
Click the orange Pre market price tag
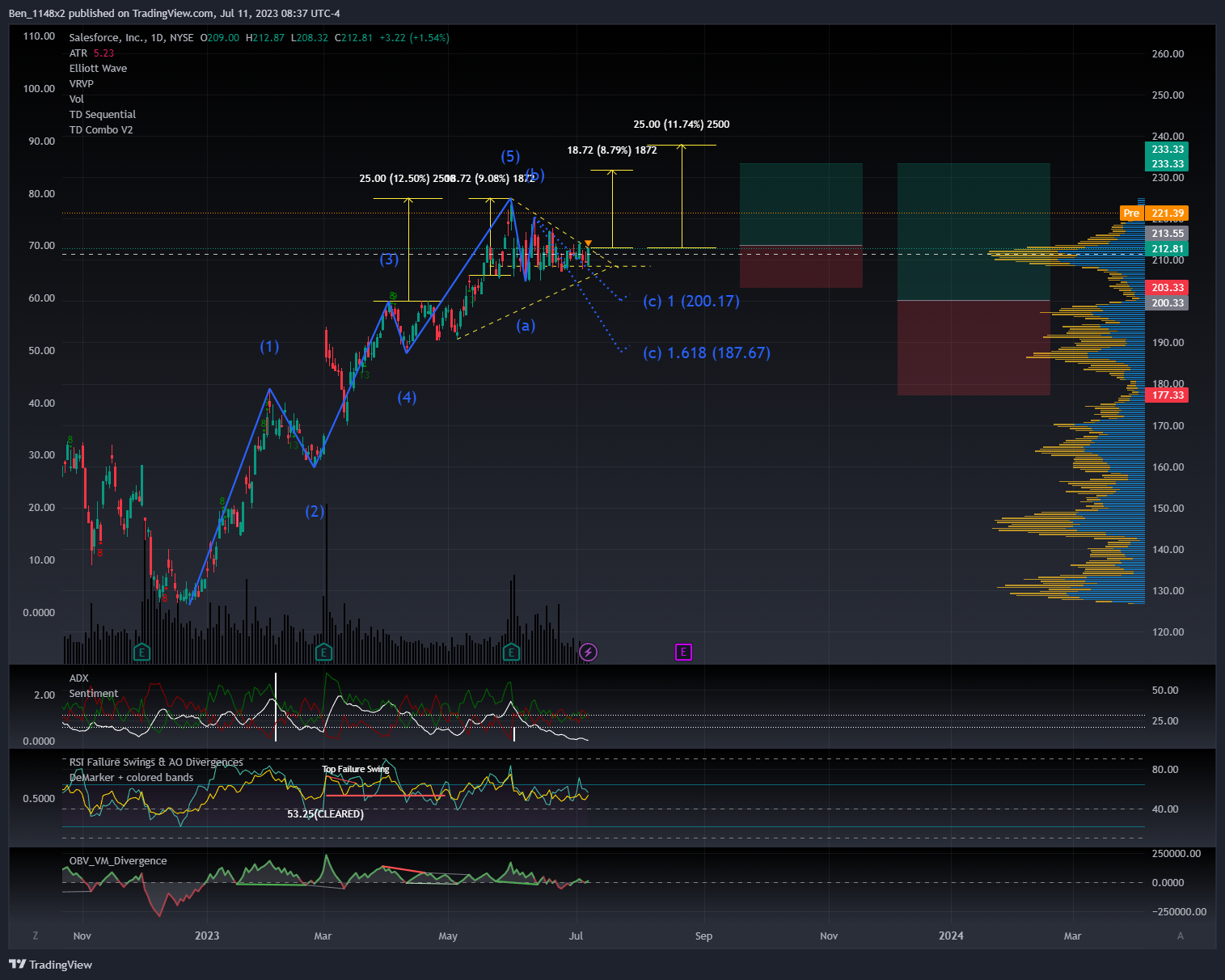click(x=1131, y=213)
